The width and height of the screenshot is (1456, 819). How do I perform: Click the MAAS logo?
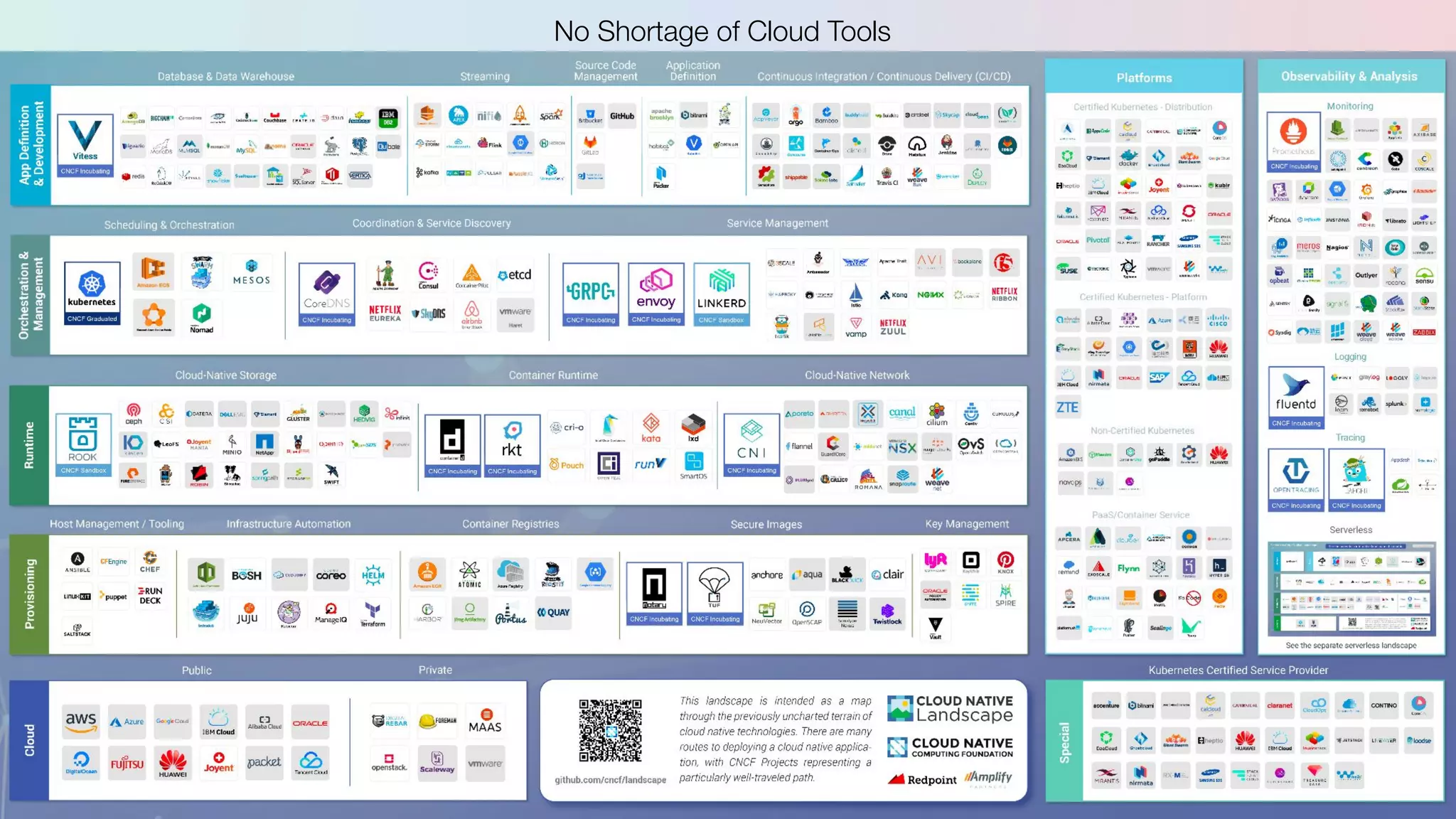point(485,722)
